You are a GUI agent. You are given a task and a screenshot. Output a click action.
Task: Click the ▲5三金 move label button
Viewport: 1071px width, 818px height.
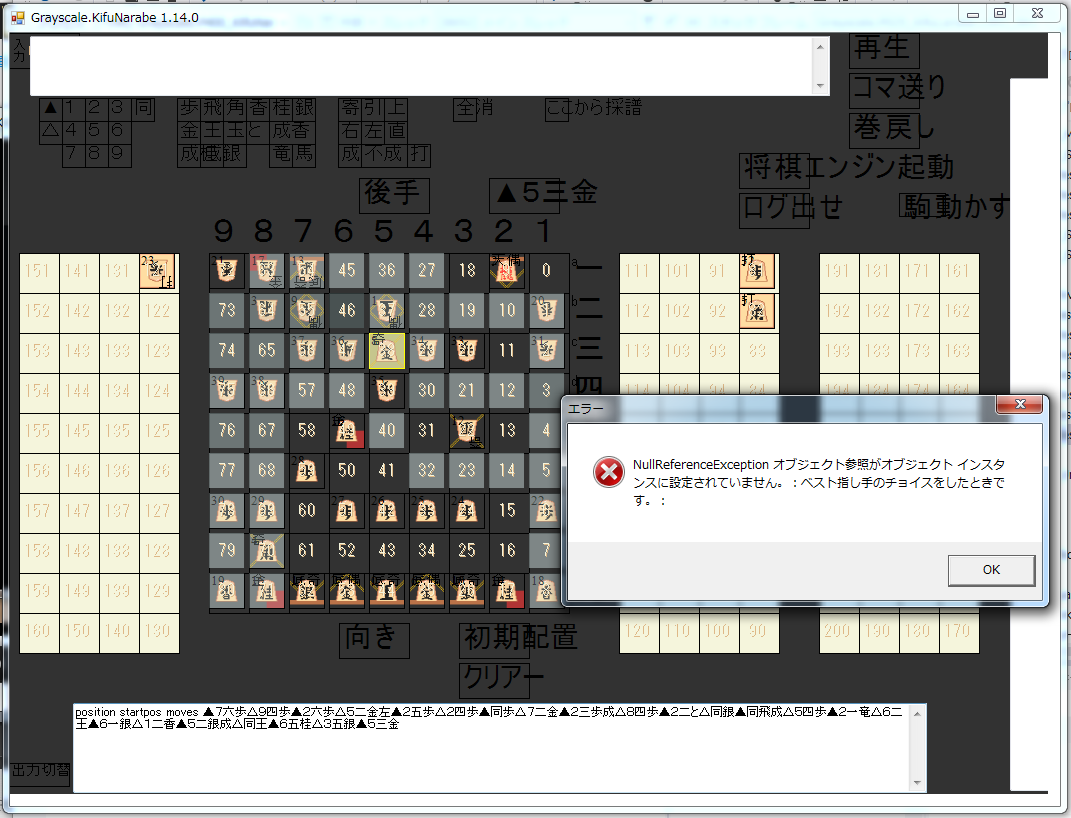coord(525,195)
